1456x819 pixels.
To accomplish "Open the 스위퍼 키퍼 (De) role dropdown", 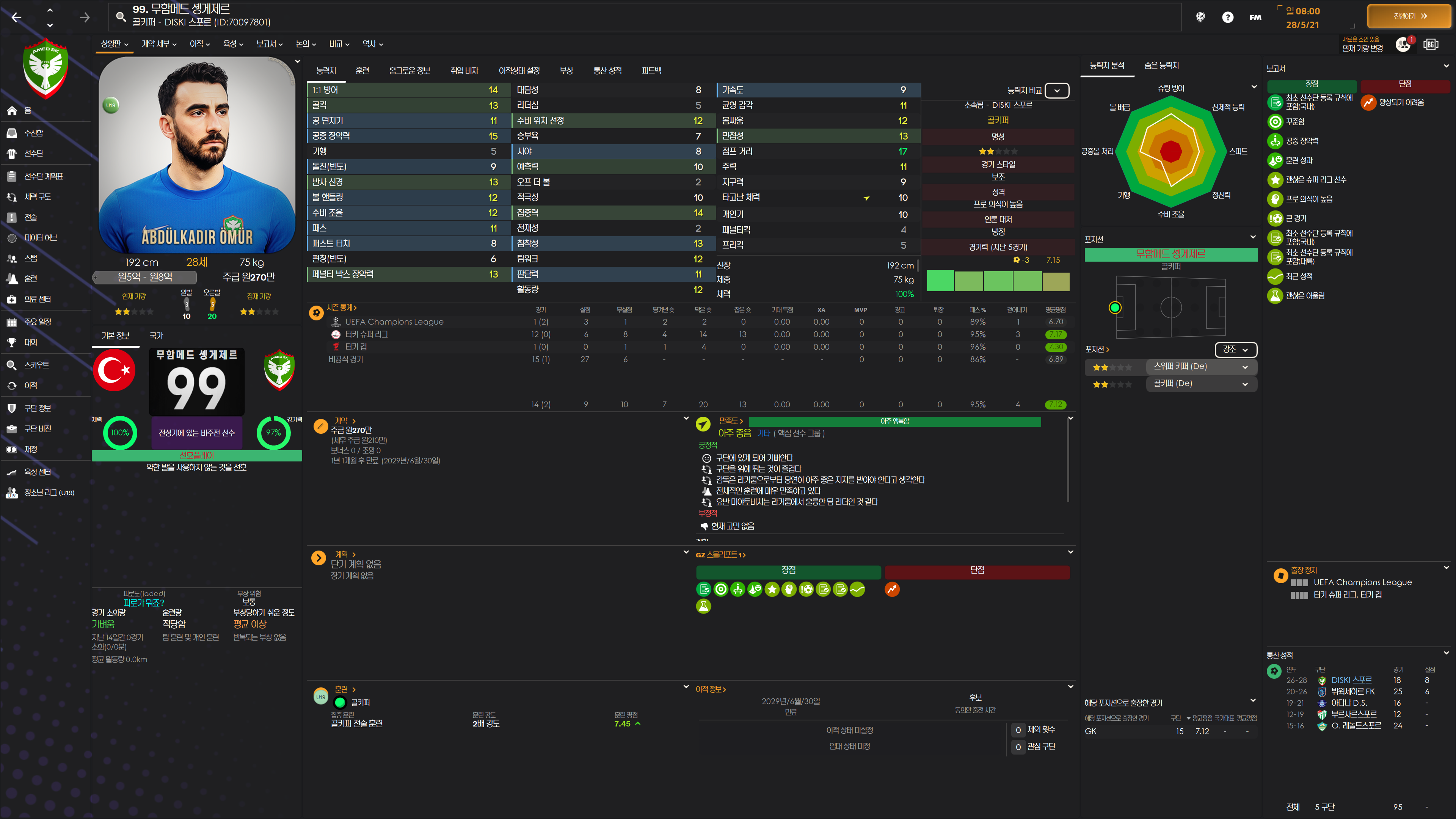I will pos(1201,366).
